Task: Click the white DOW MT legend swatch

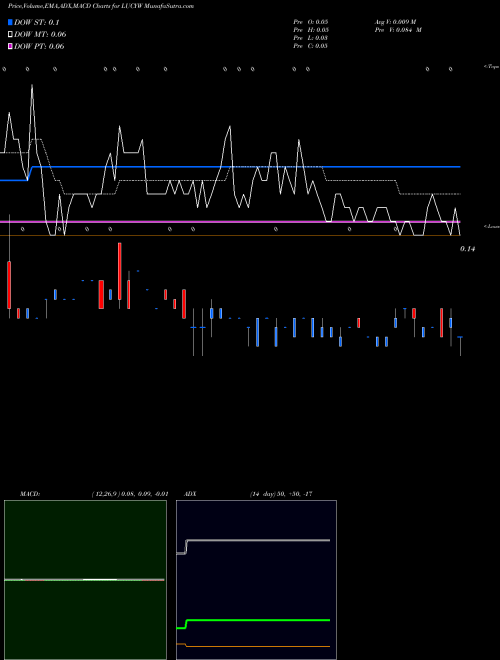Action: coord(10,34)
